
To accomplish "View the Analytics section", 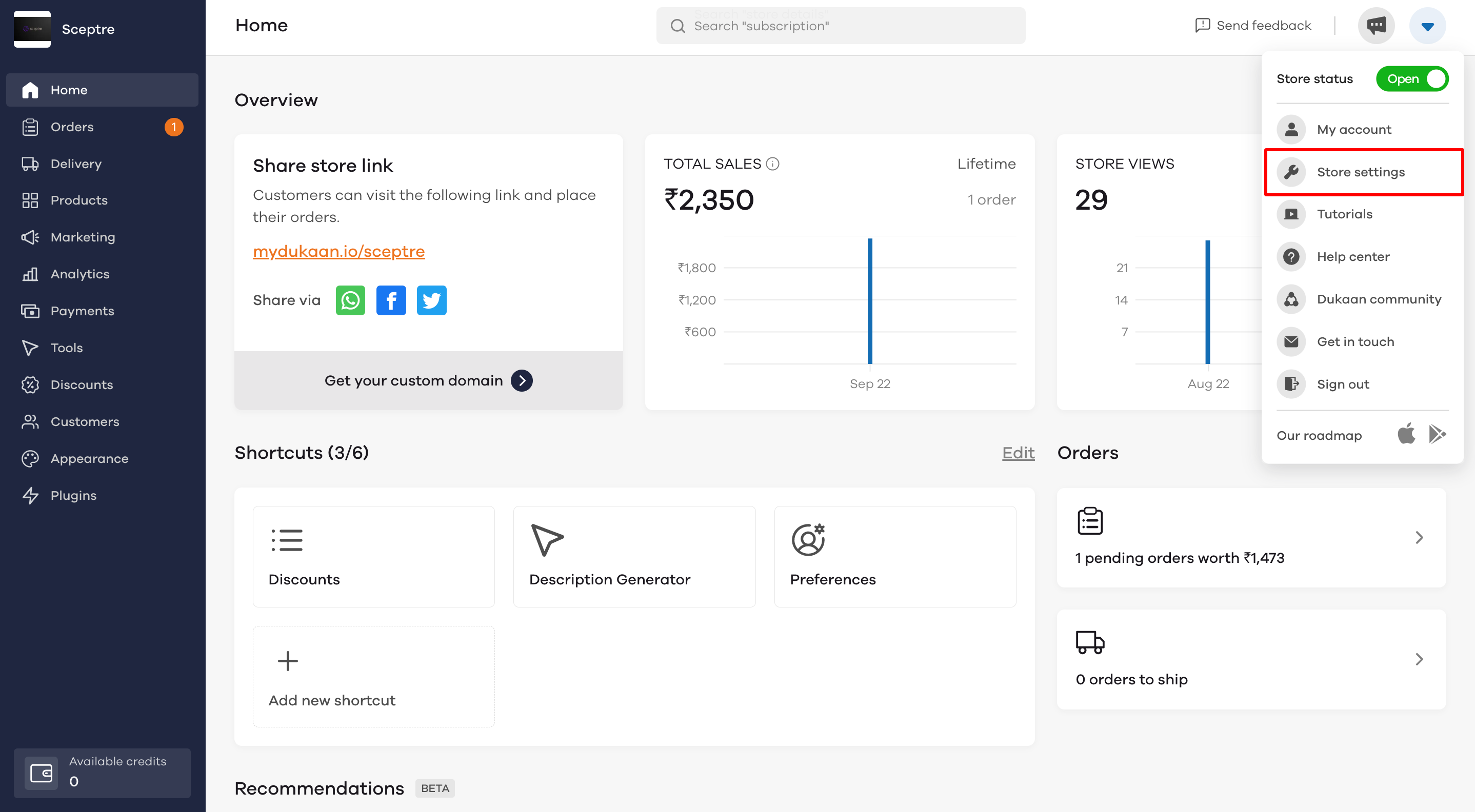I will pos(102,274).
